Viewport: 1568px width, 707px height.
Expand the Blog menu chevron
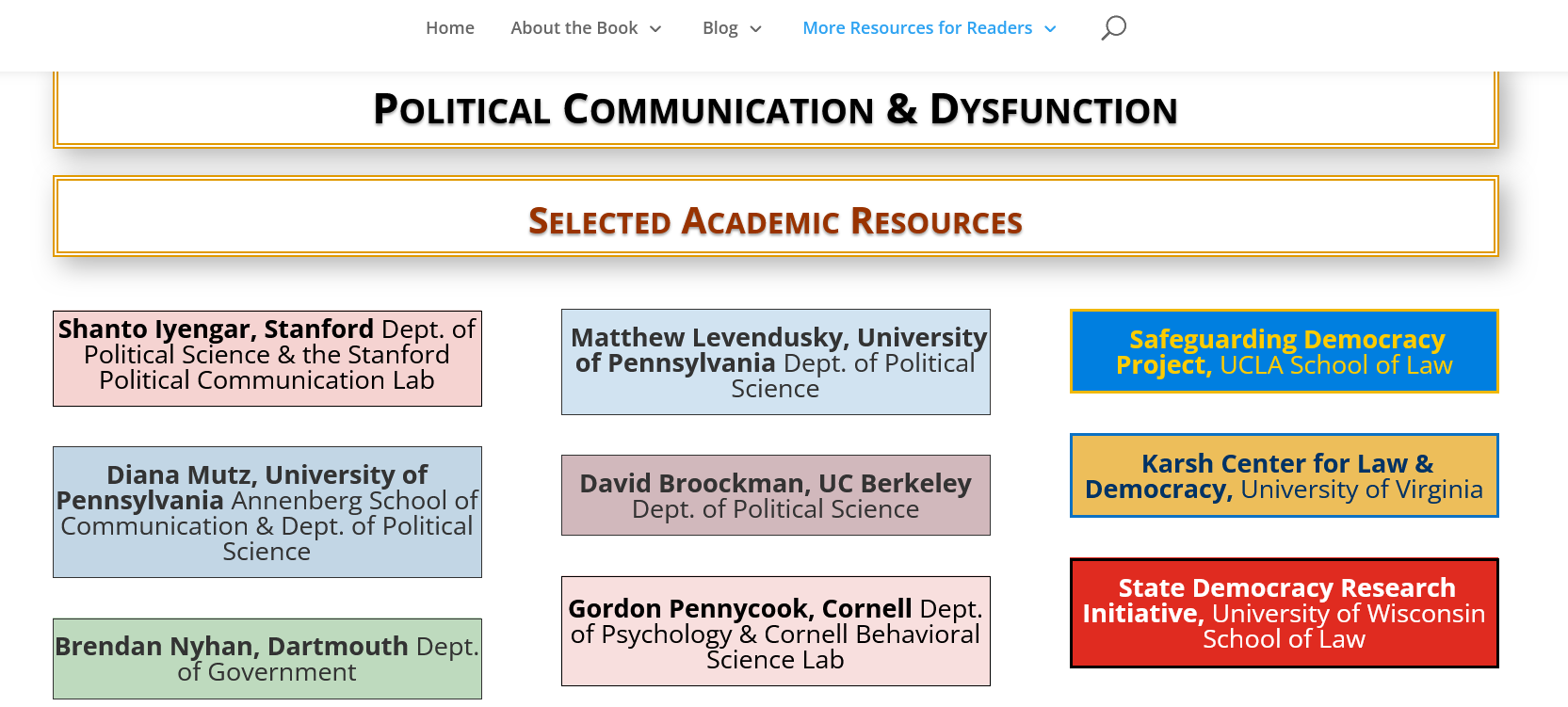coord(755,29)
